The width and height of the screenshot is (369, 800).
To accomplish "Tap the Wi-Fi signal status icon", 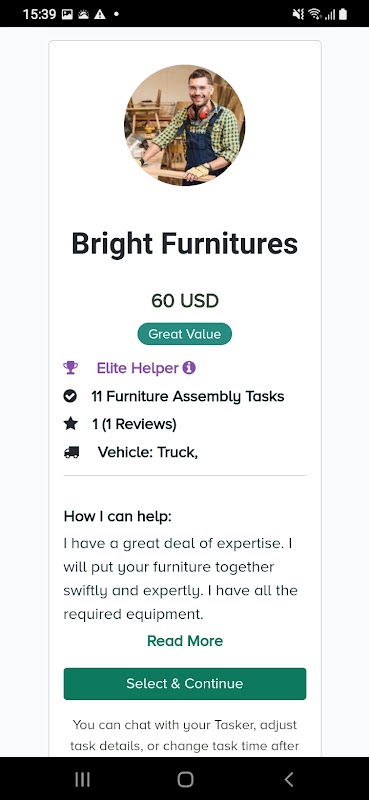I will [x=314, y=14].
